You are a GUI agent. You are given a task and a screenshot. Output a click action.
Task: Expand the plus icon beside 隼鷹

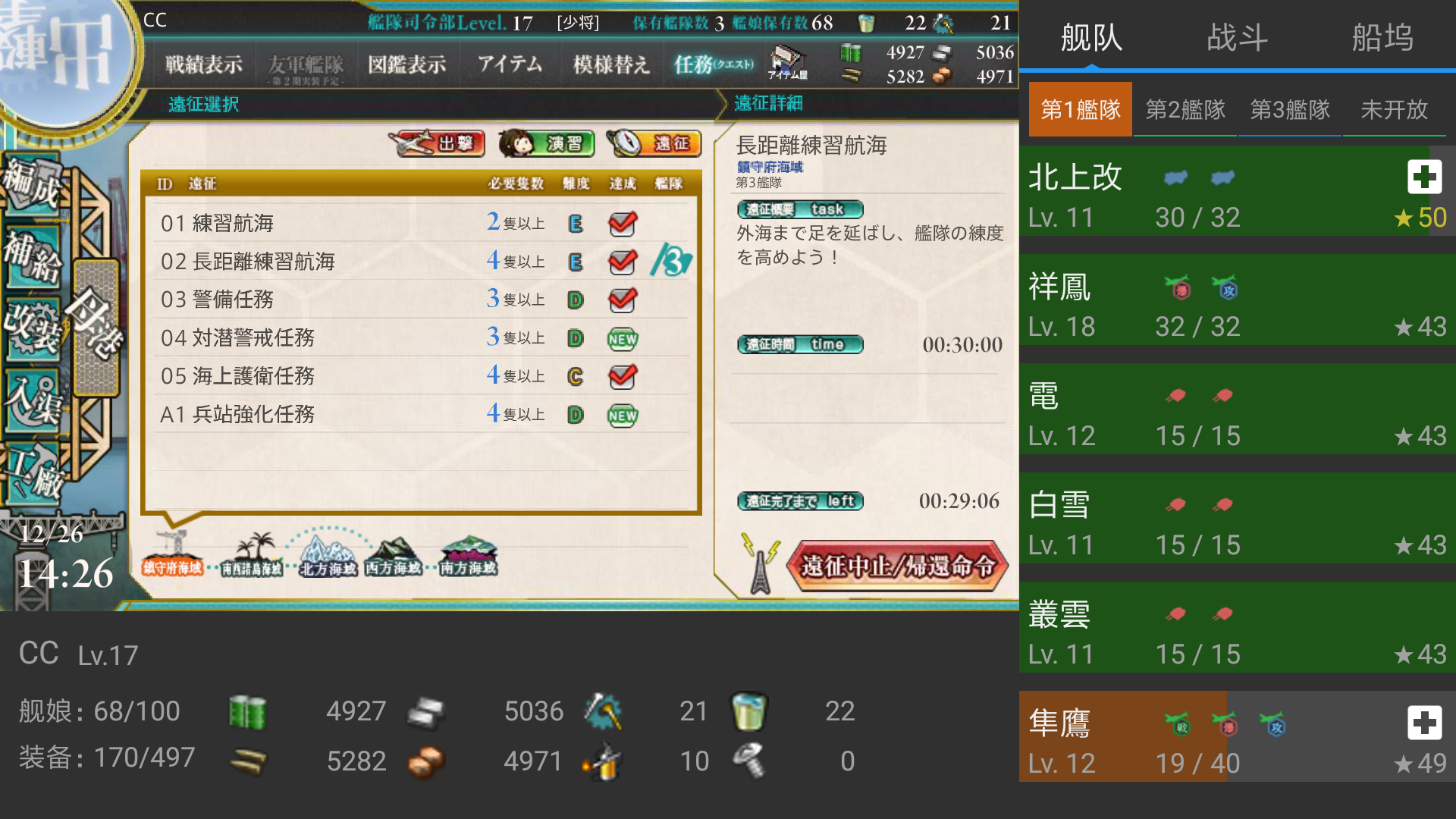click(x=1424, y=723)
